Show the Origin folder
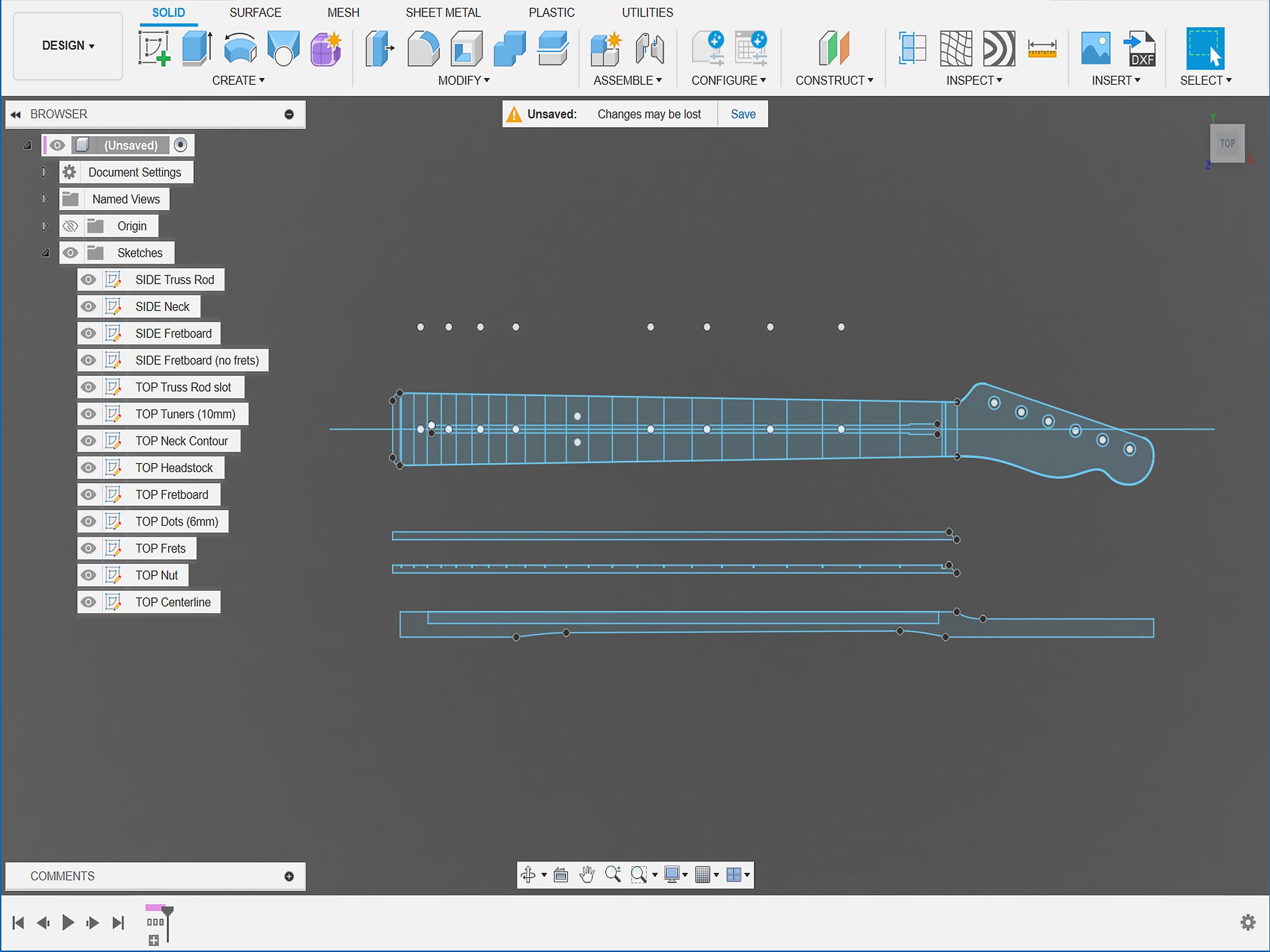The width and height of the screenshot is (1270, 952). 70,226
